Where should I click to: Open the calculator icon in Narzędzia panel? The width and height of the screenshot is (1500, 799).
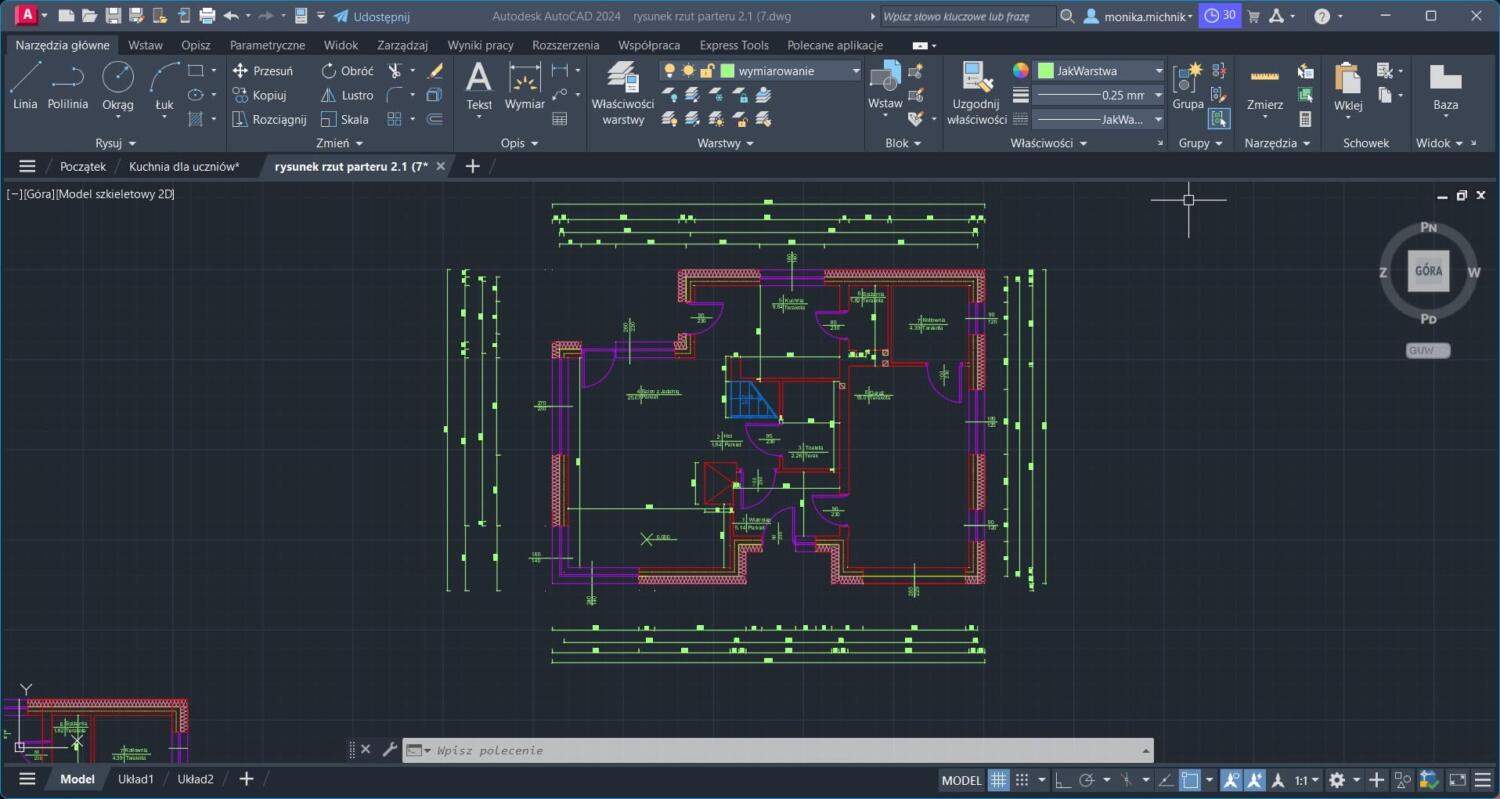click(x=1305, y=119)
